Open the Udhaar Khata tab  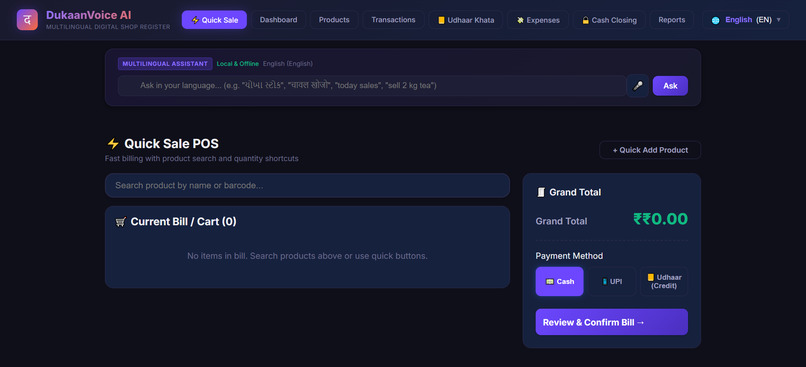pyautogui.click(x=466, y=20)
